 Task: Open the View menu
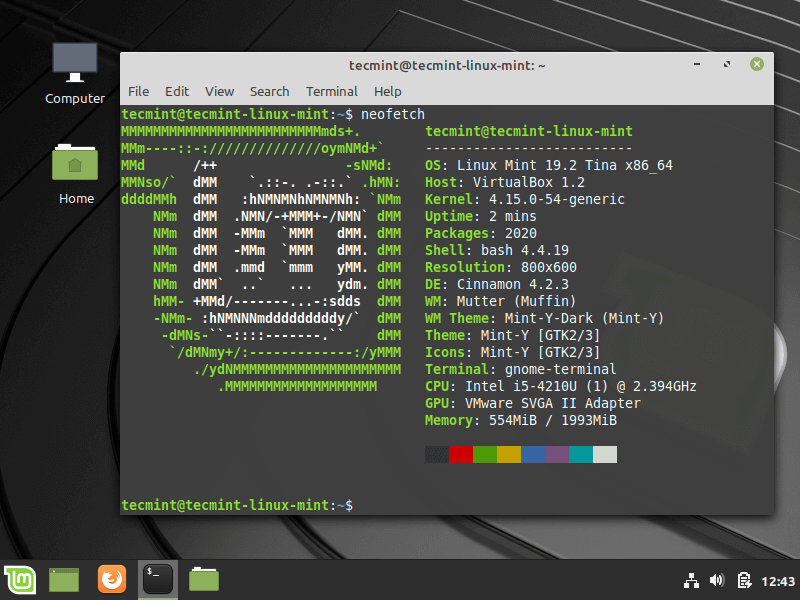219,91
